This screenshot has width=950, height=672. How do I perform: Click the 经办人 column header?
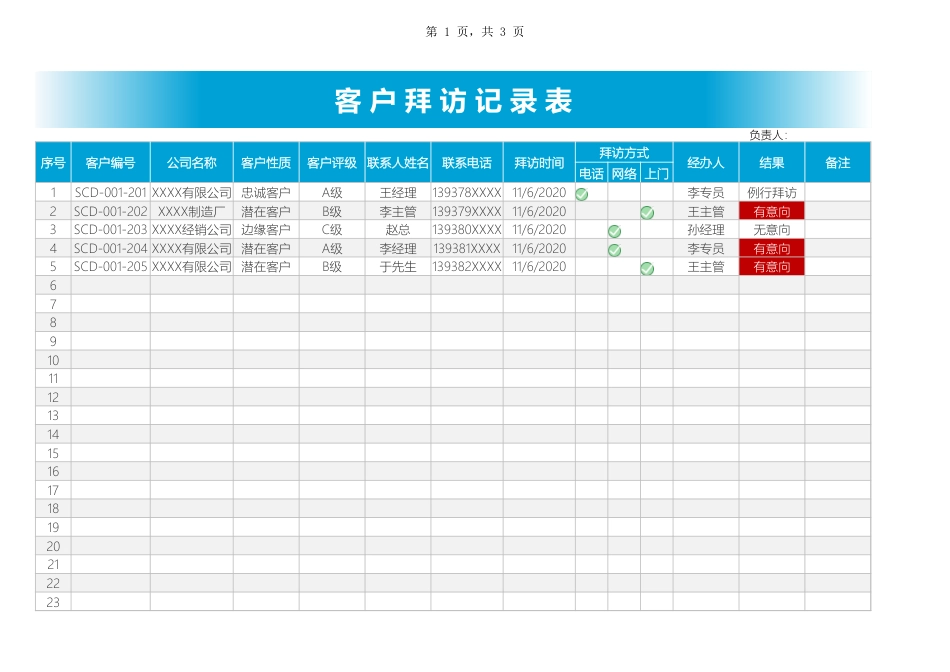pos(706,161)
